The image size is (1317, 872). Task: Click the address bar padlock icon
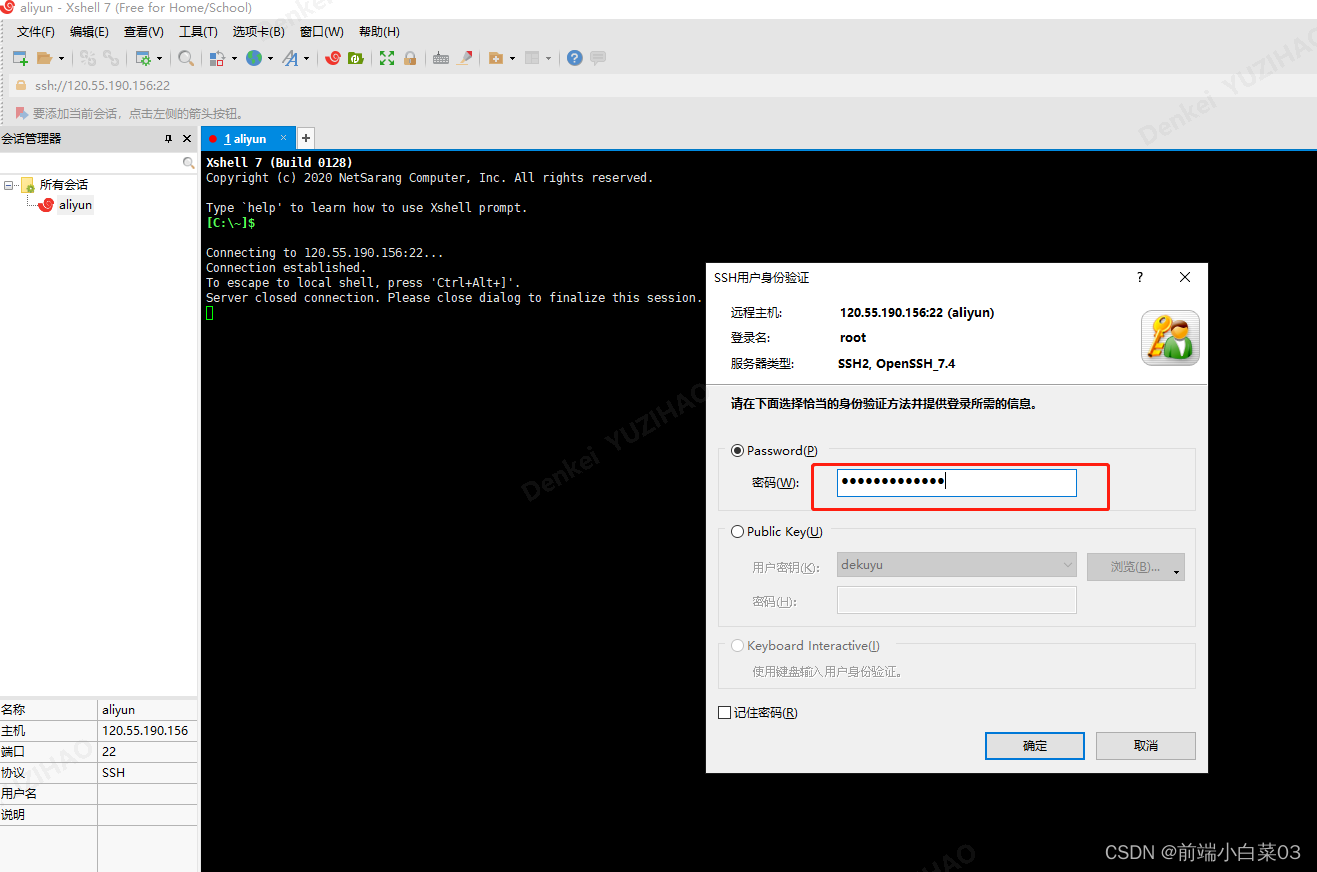20,86
